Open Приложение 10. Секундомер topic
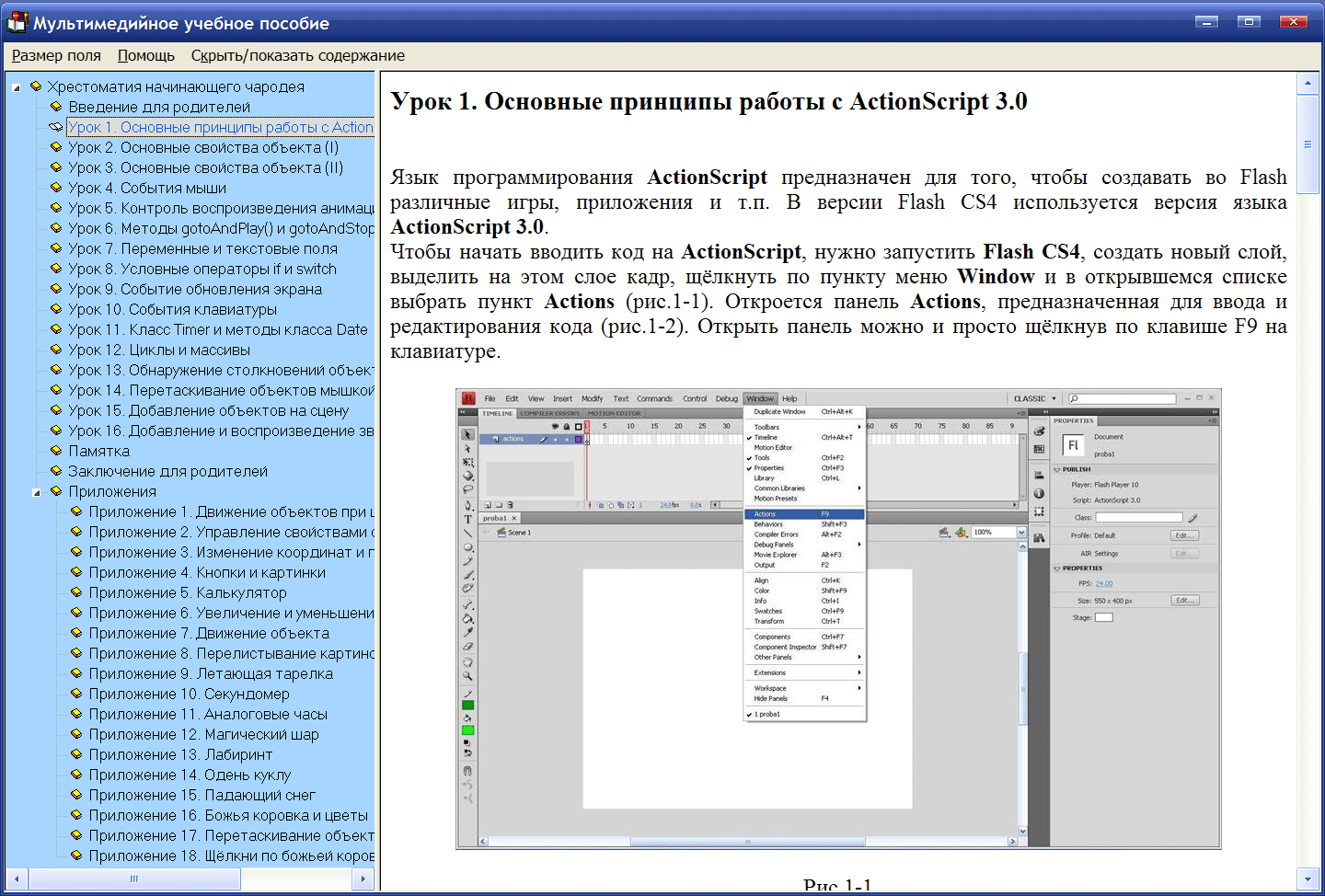This screenshot has height=896, width=1325. (189, 694)
